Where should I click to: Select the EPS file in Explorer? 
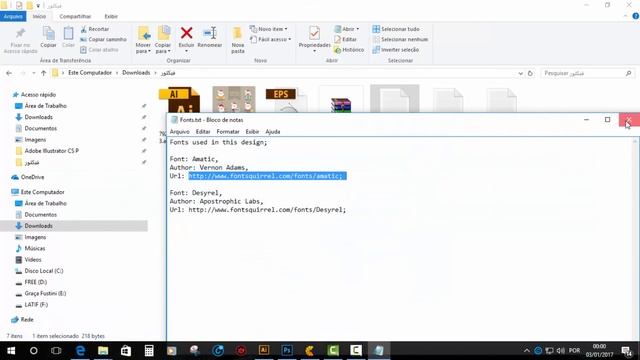tap(286, 100)
